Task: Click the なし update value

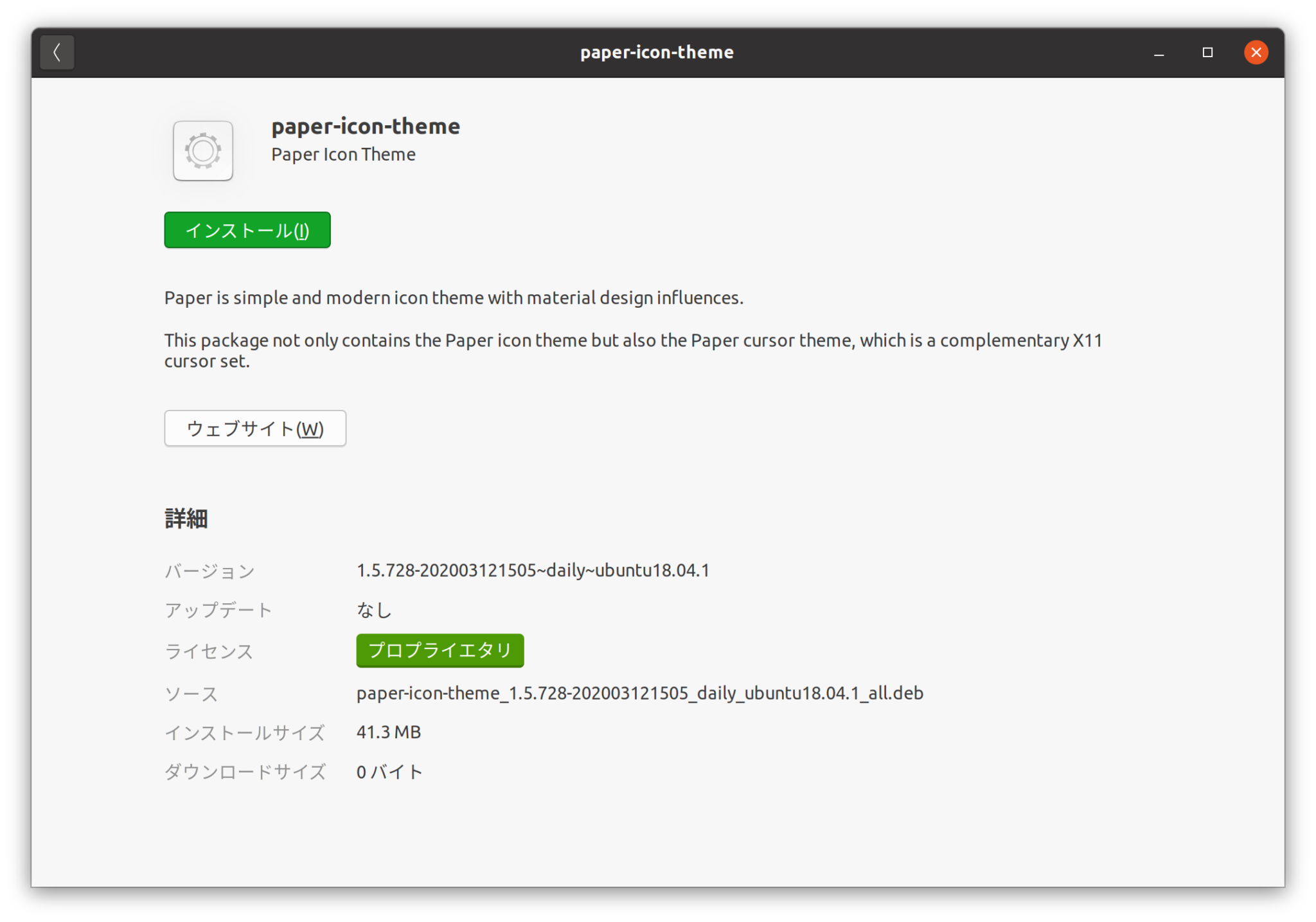Action: pyautogui.click(x=374, y=610)
